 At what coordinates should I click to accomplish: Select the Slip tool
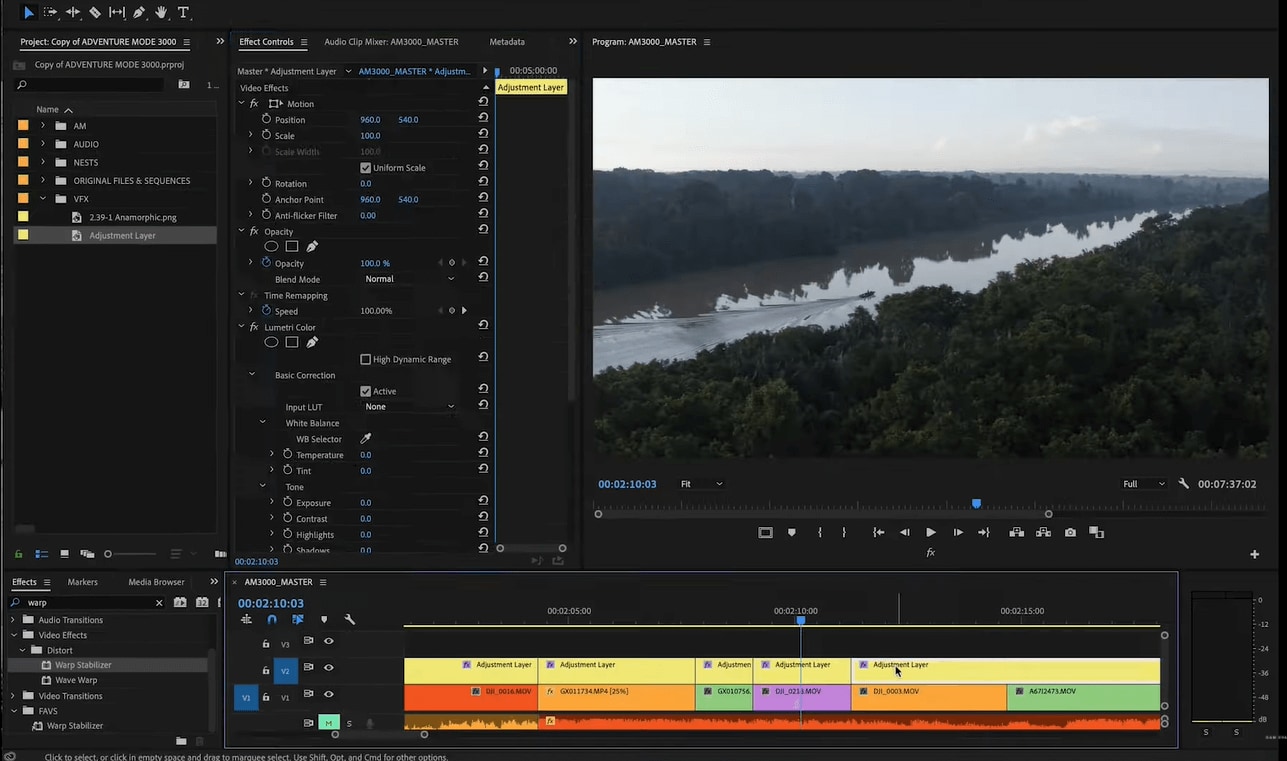(x=117, y=12)
